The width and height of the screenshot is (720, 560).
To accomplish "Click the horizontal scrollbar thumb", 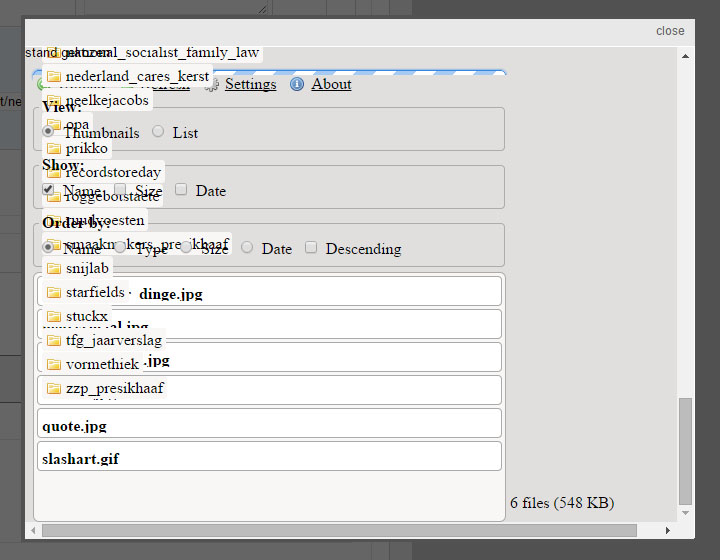I will [339, 531].
